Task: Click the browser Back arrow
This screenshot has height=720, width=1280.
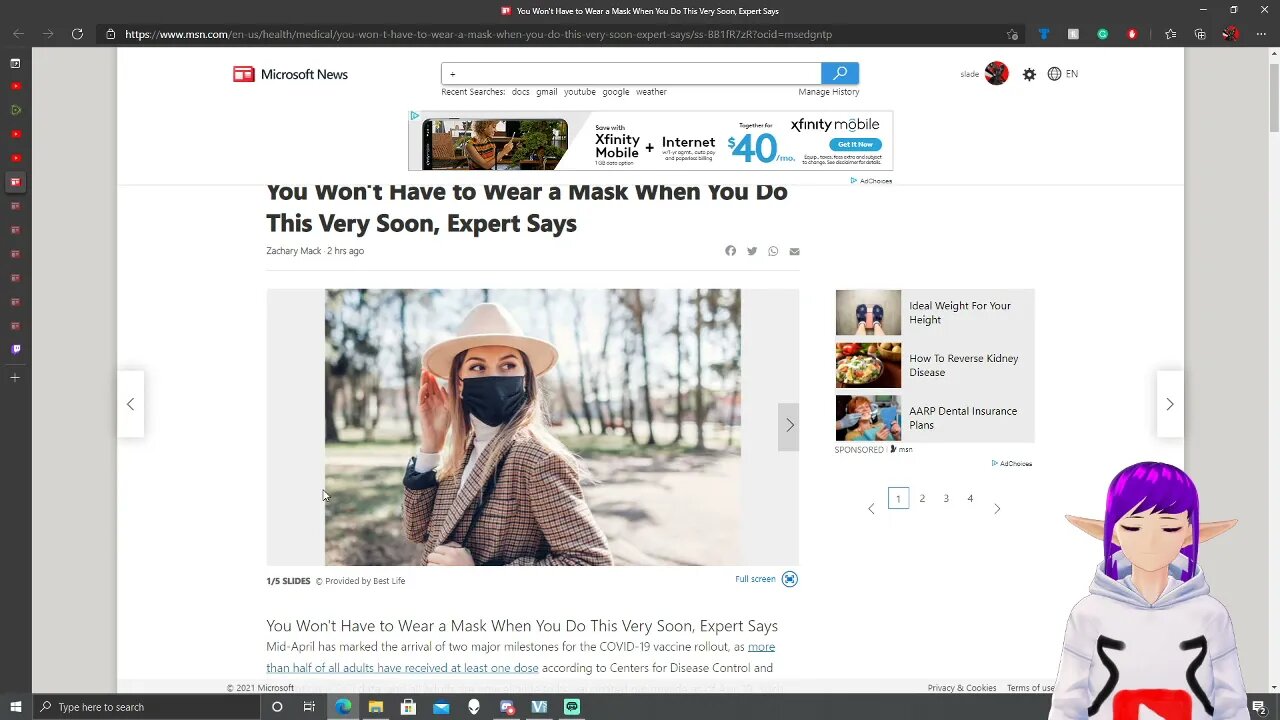Action: click(x=18, y=34)
